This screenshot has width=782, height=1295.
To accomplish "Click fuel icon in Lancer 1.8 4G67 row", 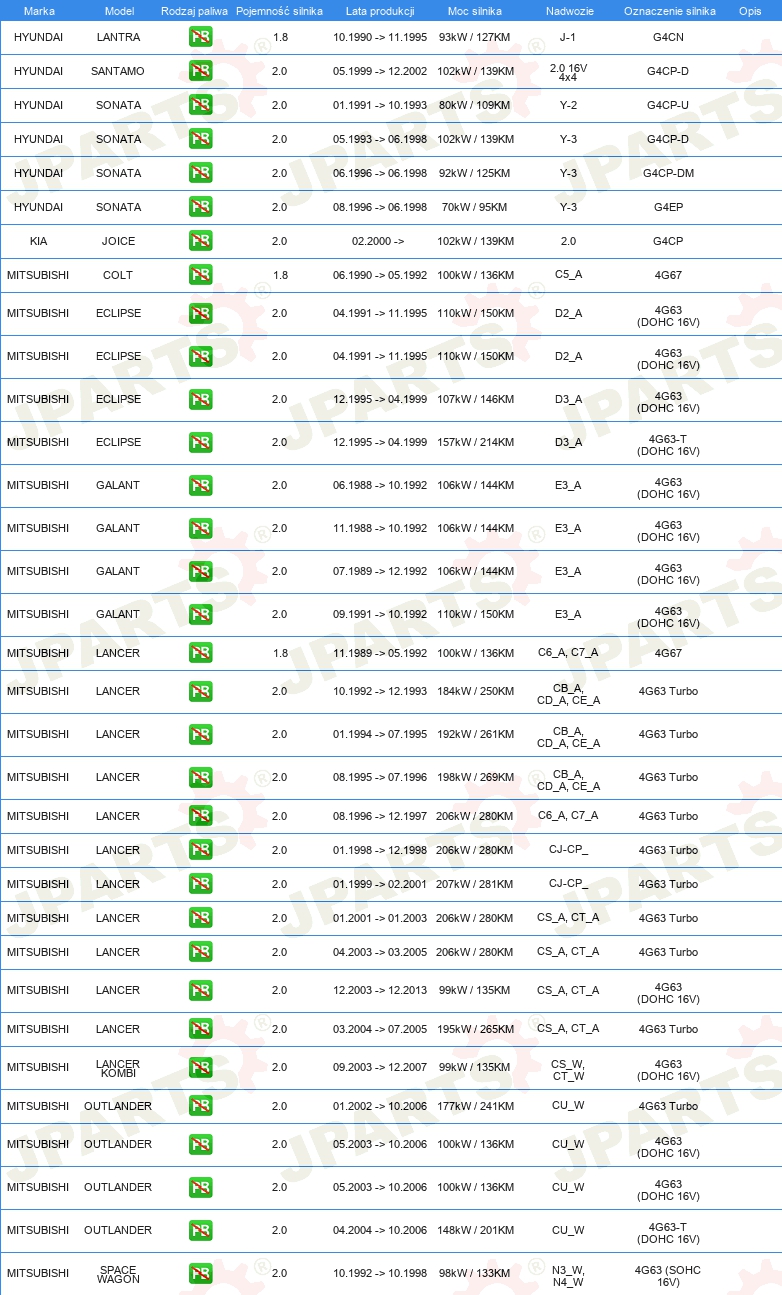I will click(200, 653).
